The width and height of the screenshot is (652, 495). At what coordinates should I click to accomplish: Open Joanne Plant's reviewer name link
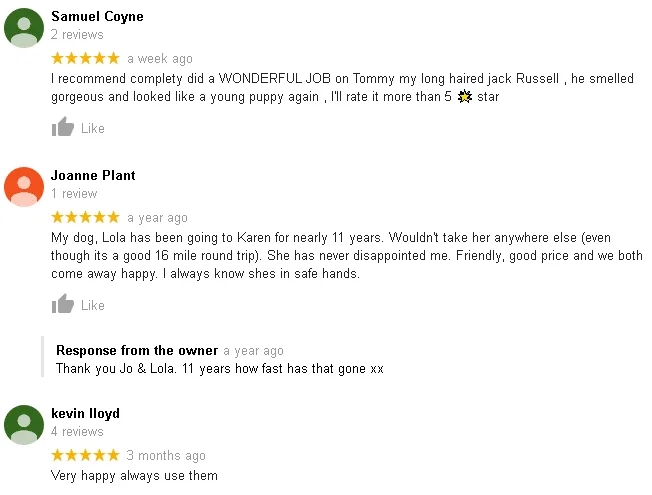click(x=93, y=175)
